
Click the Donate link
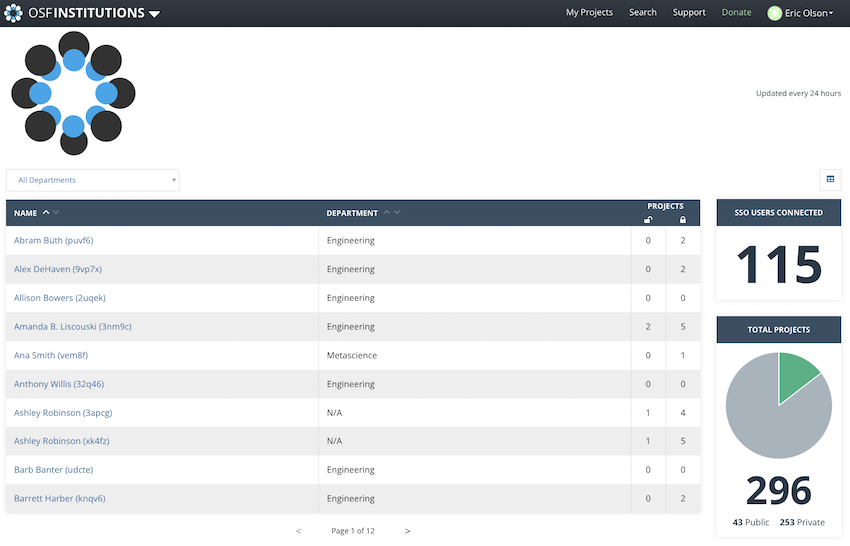[x=736, y=13]
